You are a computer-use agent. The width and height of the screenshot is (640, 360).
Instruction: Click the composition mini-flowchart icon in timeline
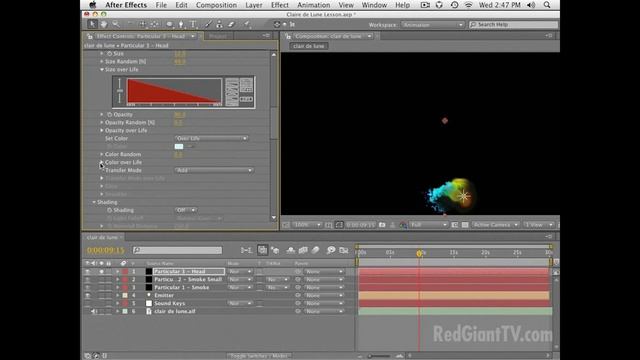246,250
